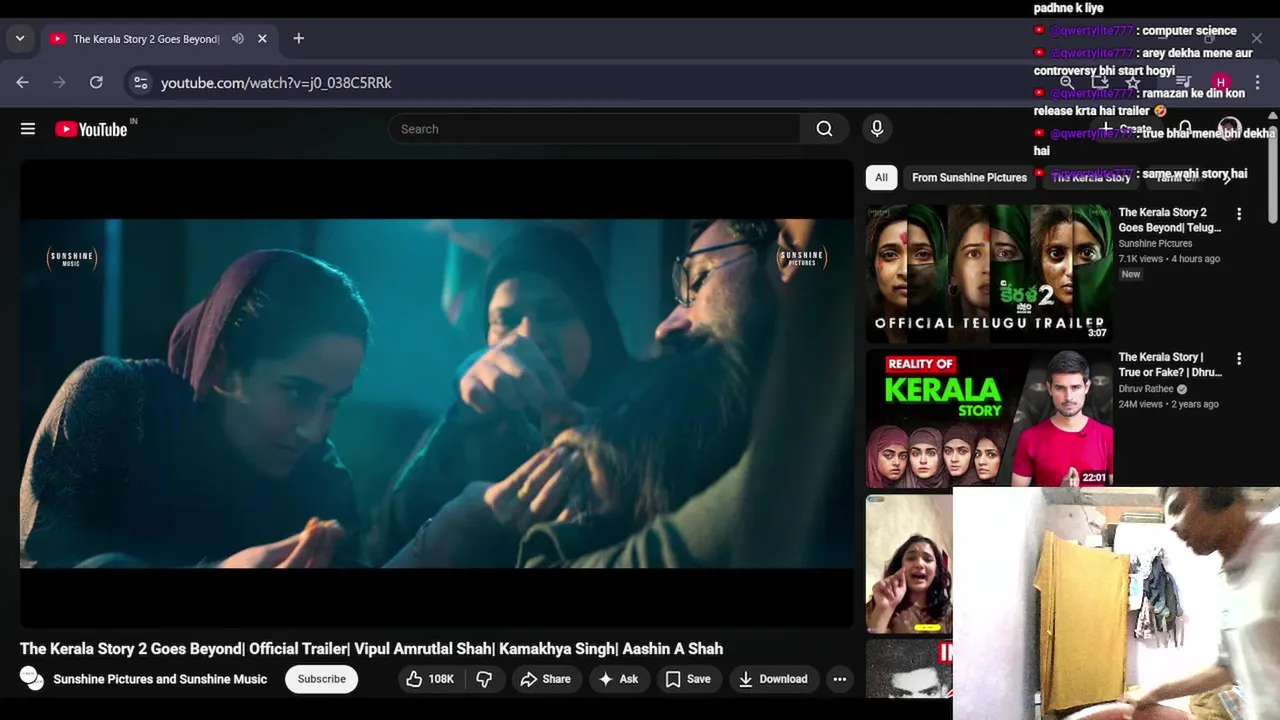
Task: Open The Kerala Story 2 Telugu video title
Action: point(1170,220)
